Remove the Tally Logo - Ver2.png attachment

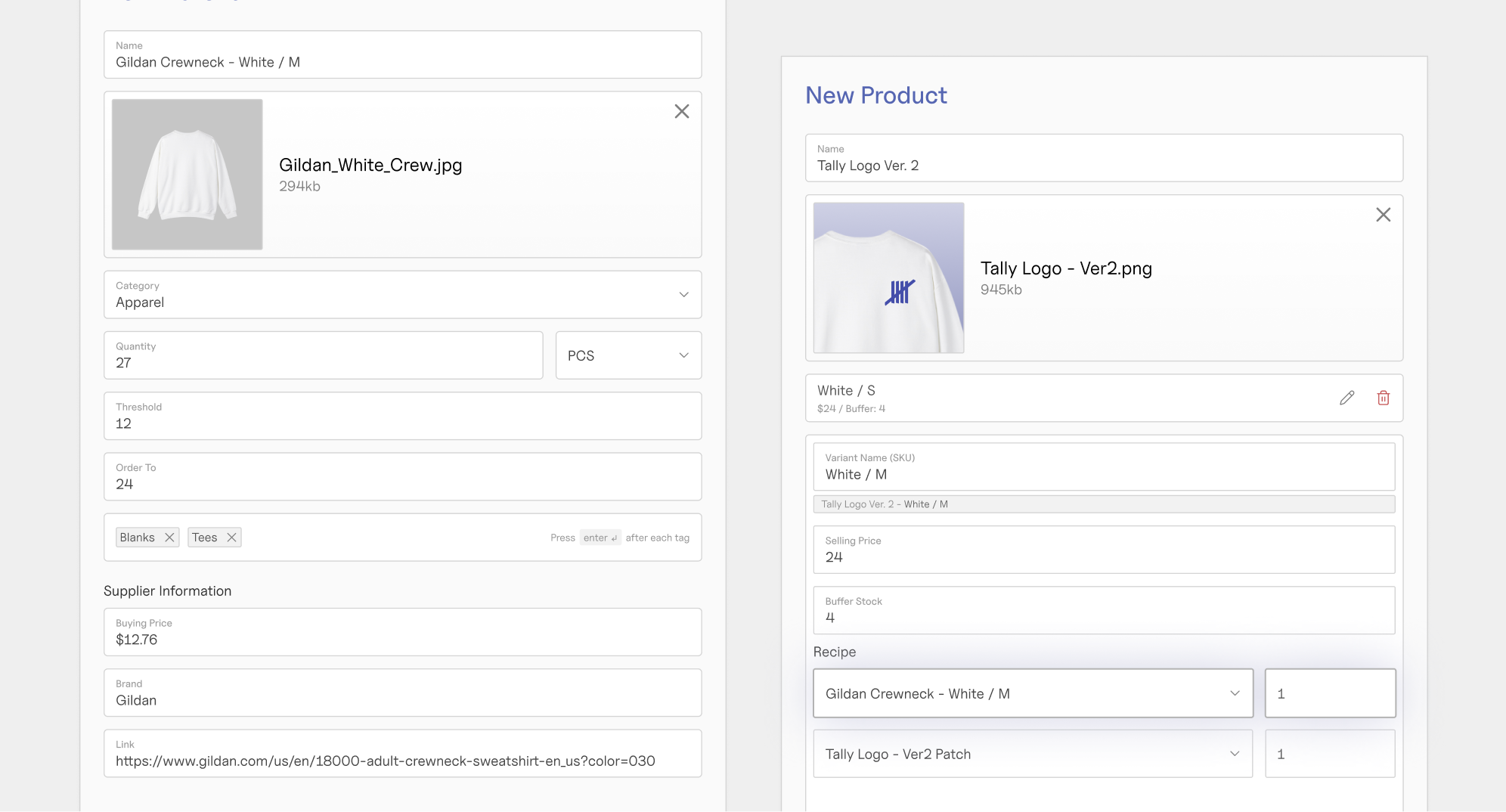1383,215
